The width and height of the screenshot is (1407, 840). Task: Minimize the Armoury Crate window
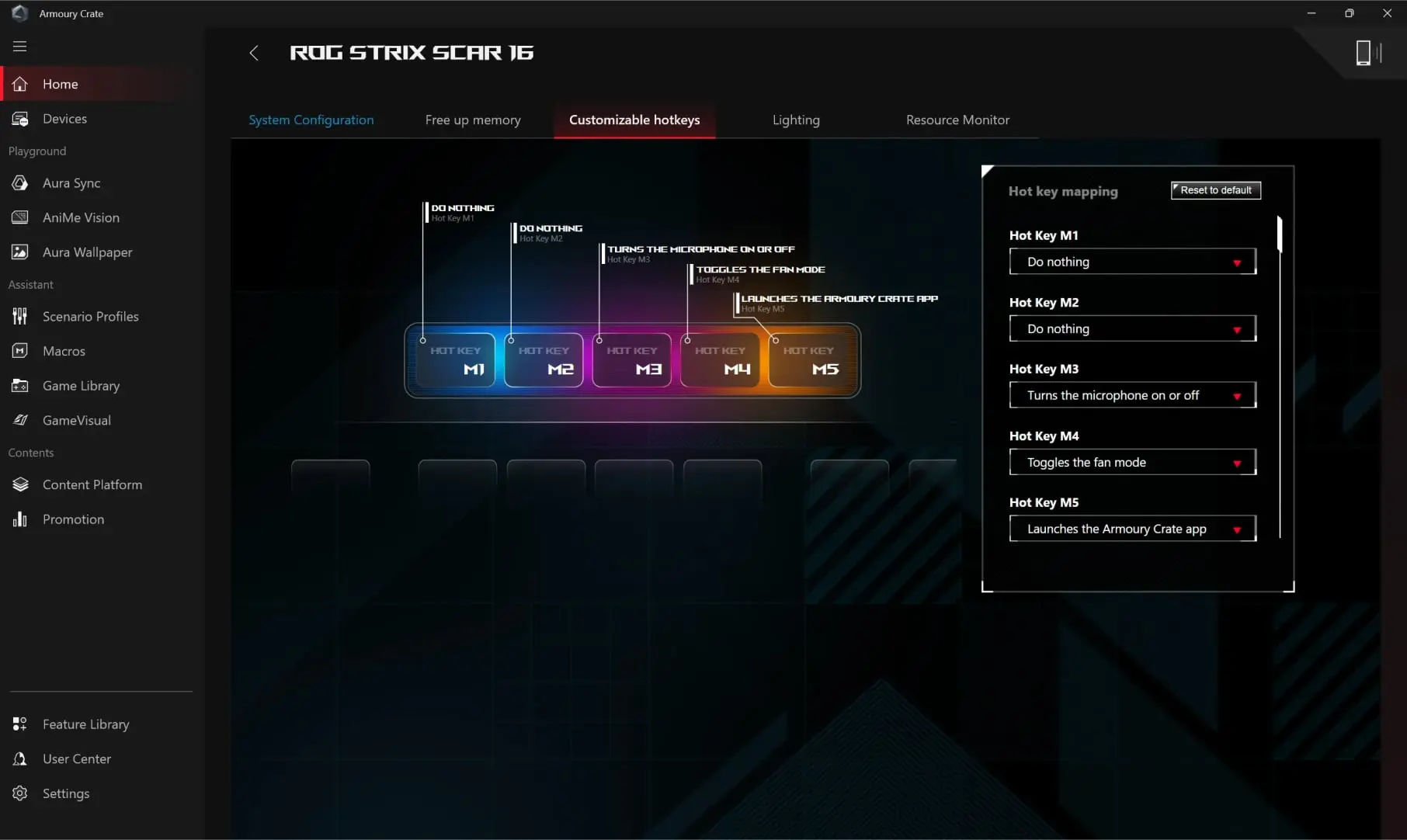pyautogui.click(x=1311, y=13)
